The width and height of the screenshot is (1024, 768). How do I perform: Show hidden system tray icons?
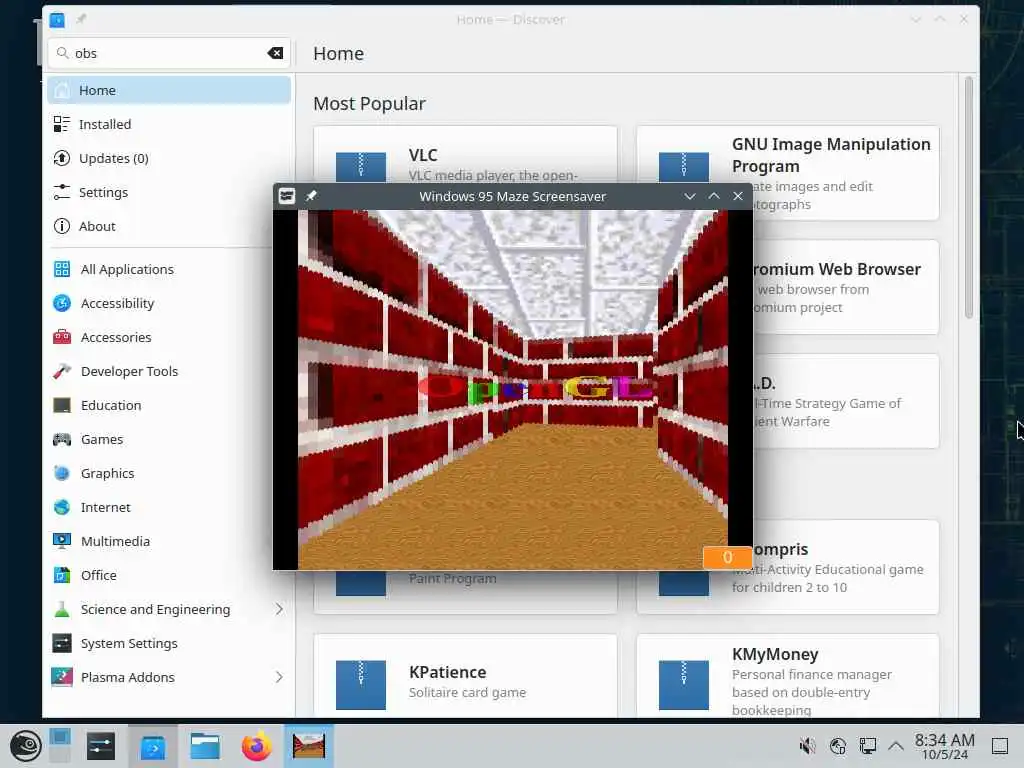pyautogui.click(x=896, y=746)
